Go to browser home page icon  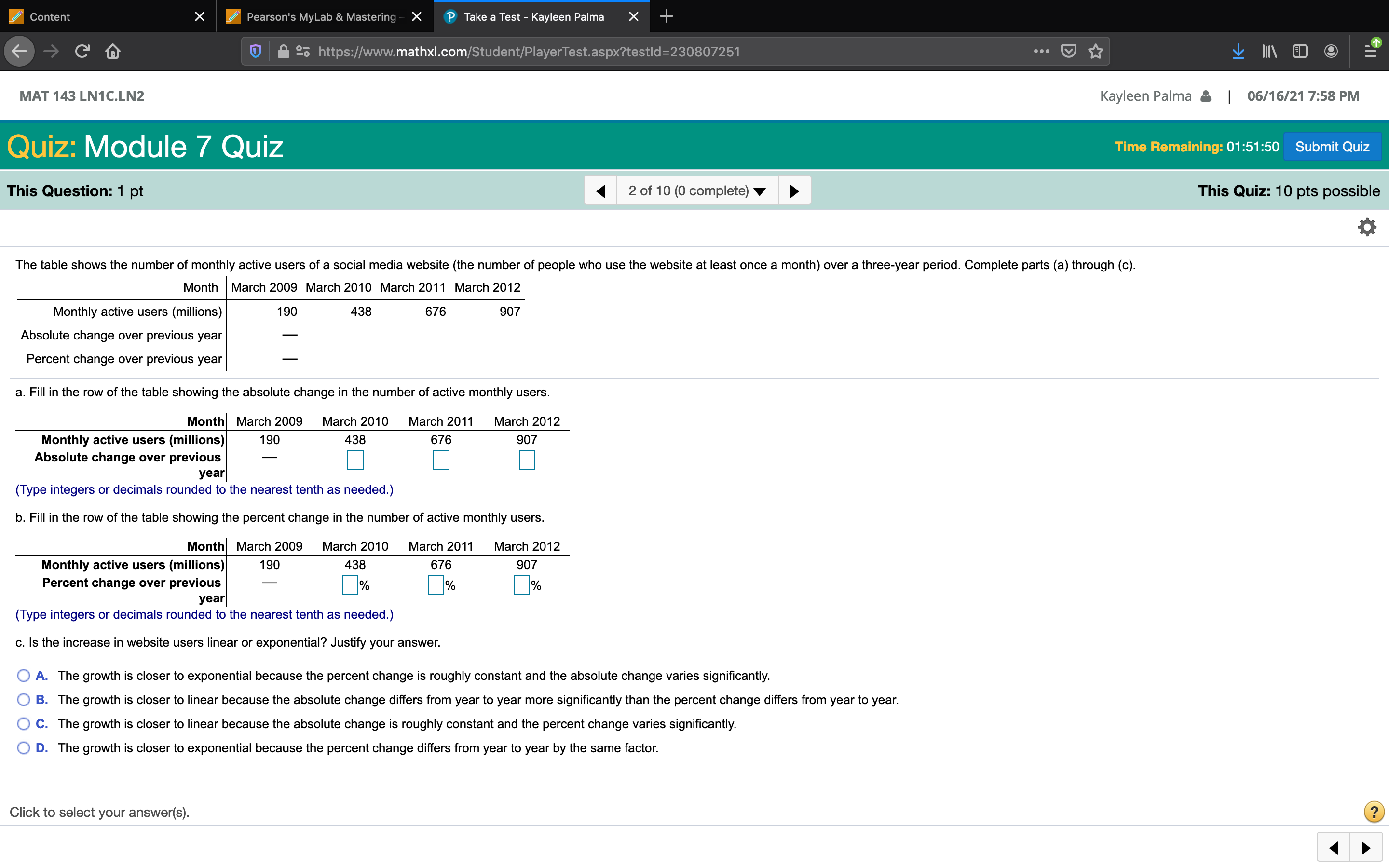point(113,52)
